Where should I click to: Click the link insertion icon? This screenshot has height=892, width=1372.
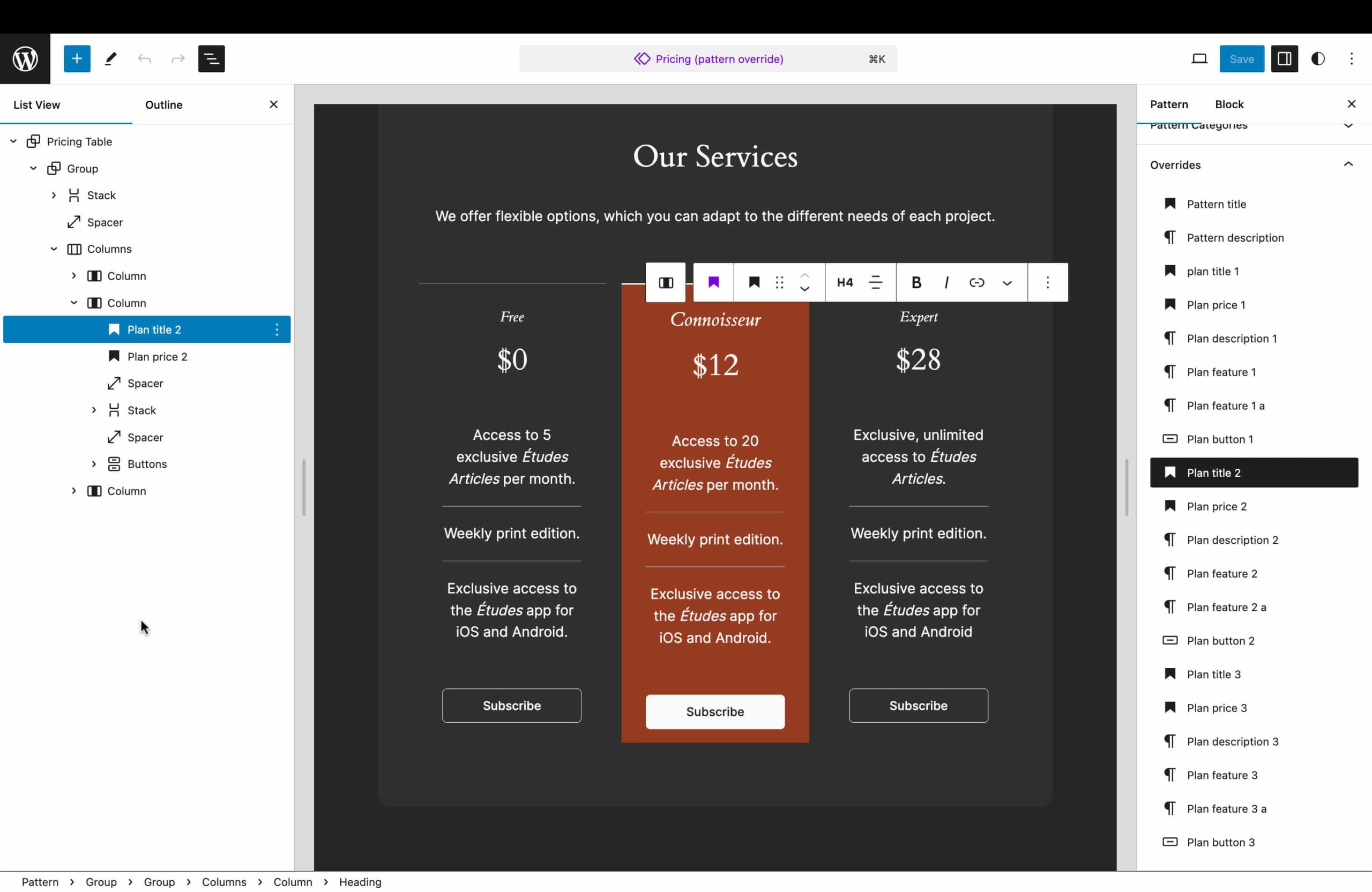click(977, 282)
